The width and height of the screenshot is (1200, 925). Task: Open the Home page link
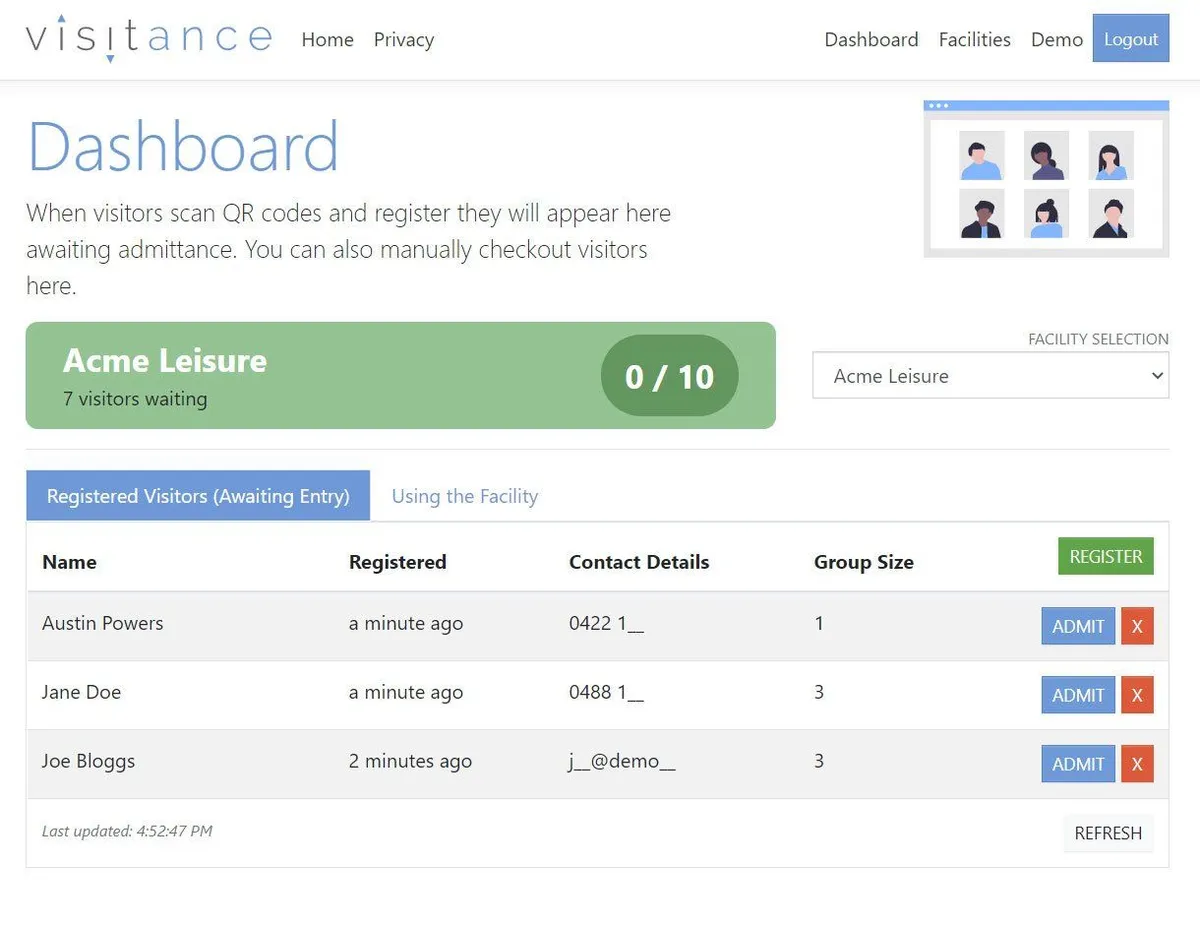tap(328, 40)
